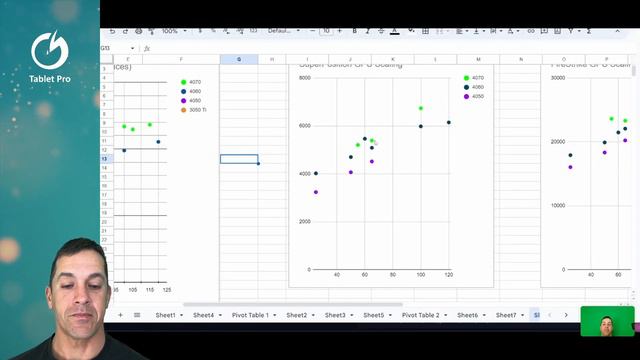Click 3050 Ti legend entry in left chart
This screenshot has width=640, height=360.
click(193, 110)
